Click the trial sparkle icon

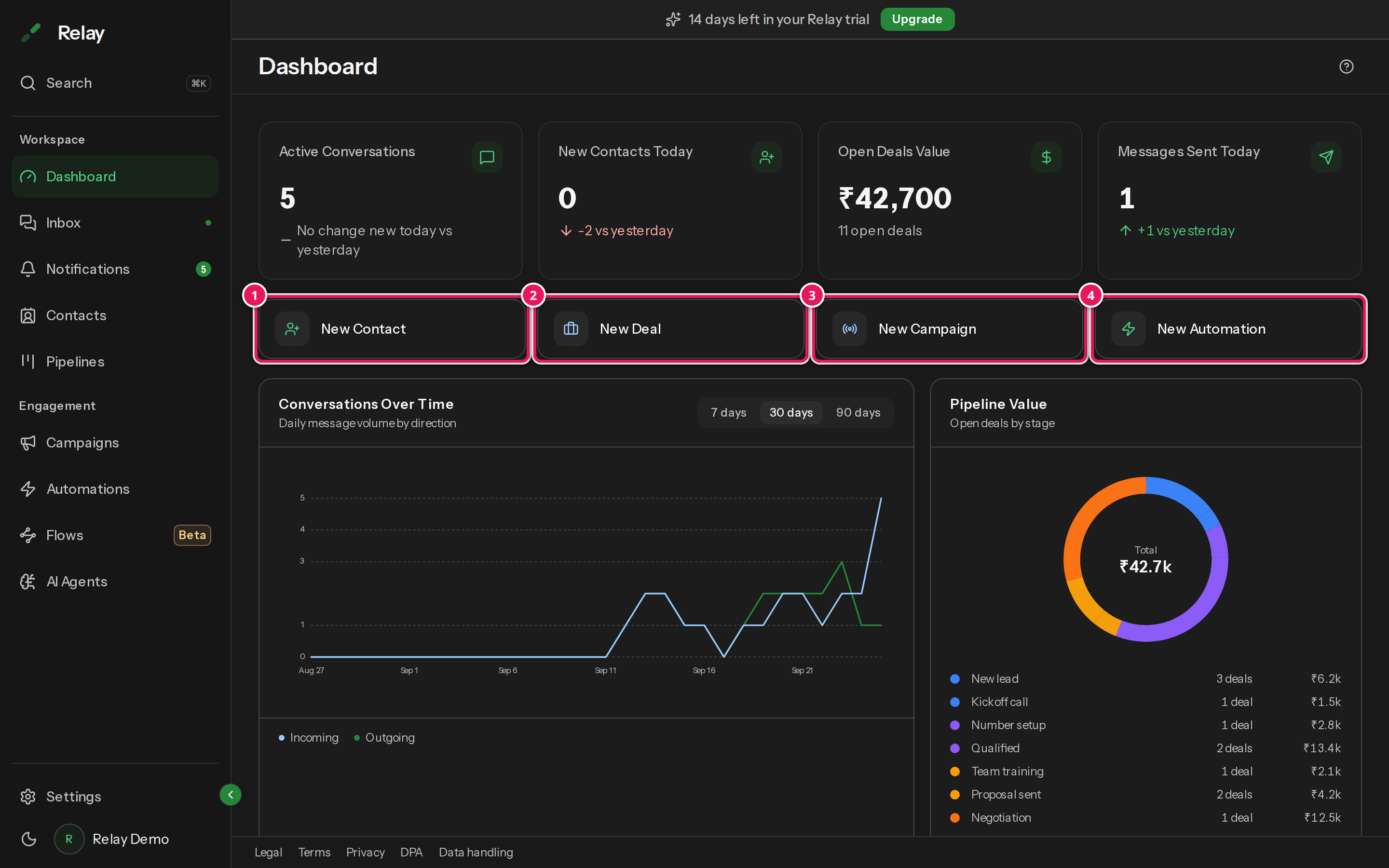pyautogui.click(x=673, y=19)
